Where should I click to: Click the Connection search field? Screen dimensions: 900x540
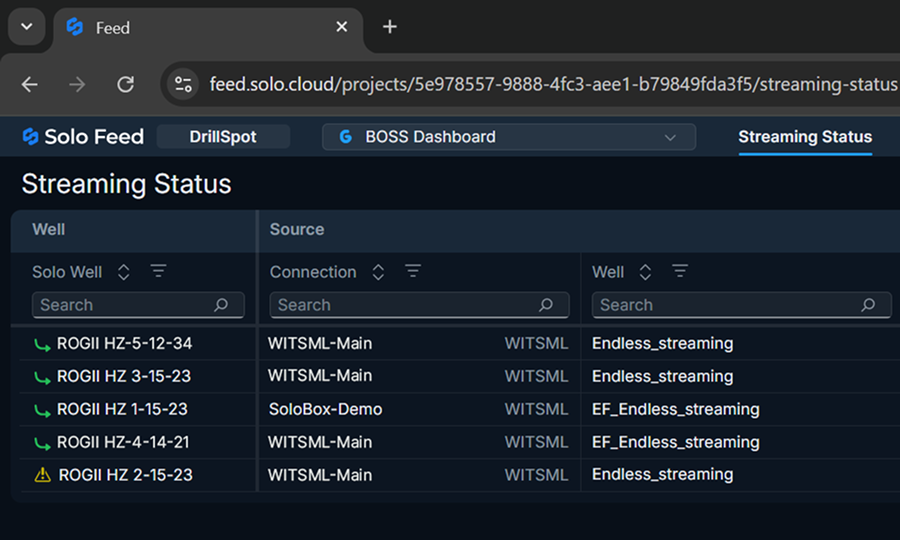click(420, 305)
